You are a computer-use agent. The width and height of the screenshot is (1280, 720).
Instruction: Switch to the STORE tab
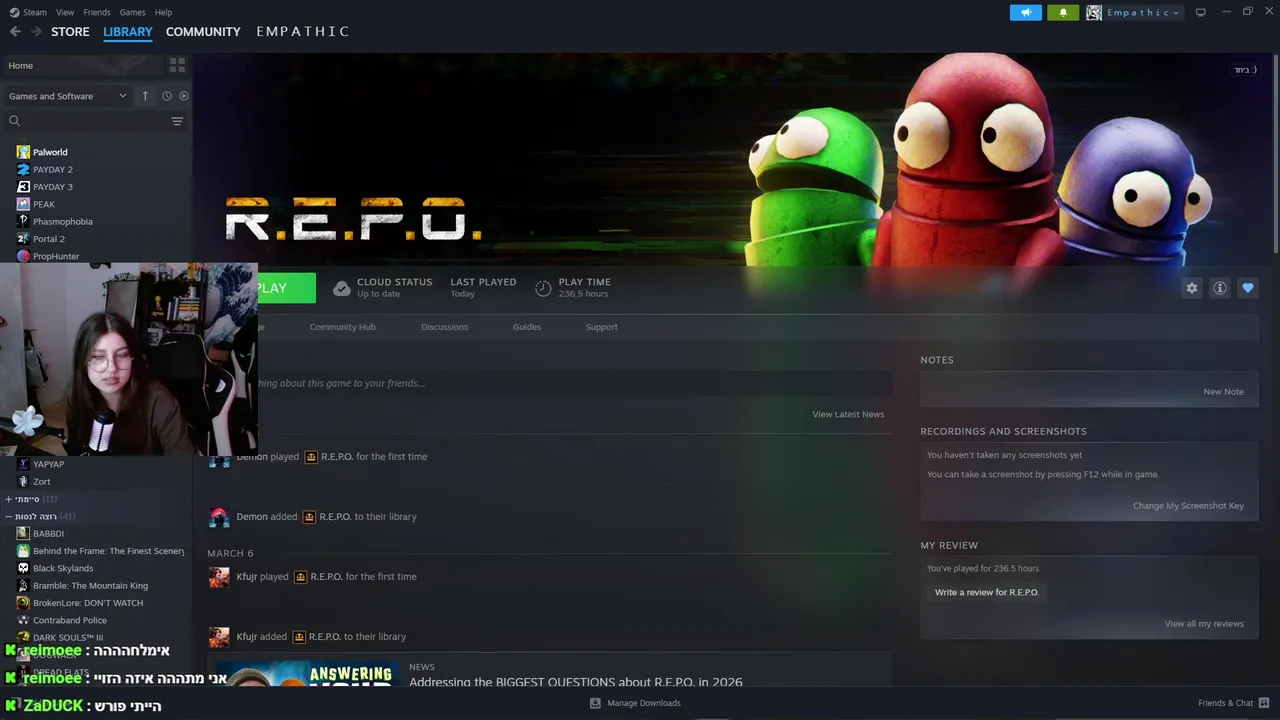click(70, 32)
